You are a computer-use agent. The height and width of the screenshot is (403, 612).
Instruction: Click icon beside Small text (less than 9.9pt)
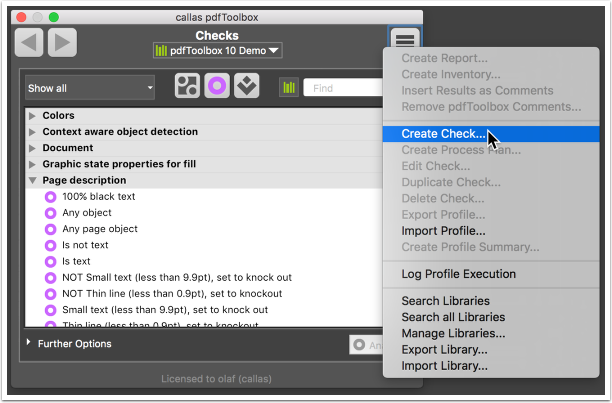coord(50,310)
